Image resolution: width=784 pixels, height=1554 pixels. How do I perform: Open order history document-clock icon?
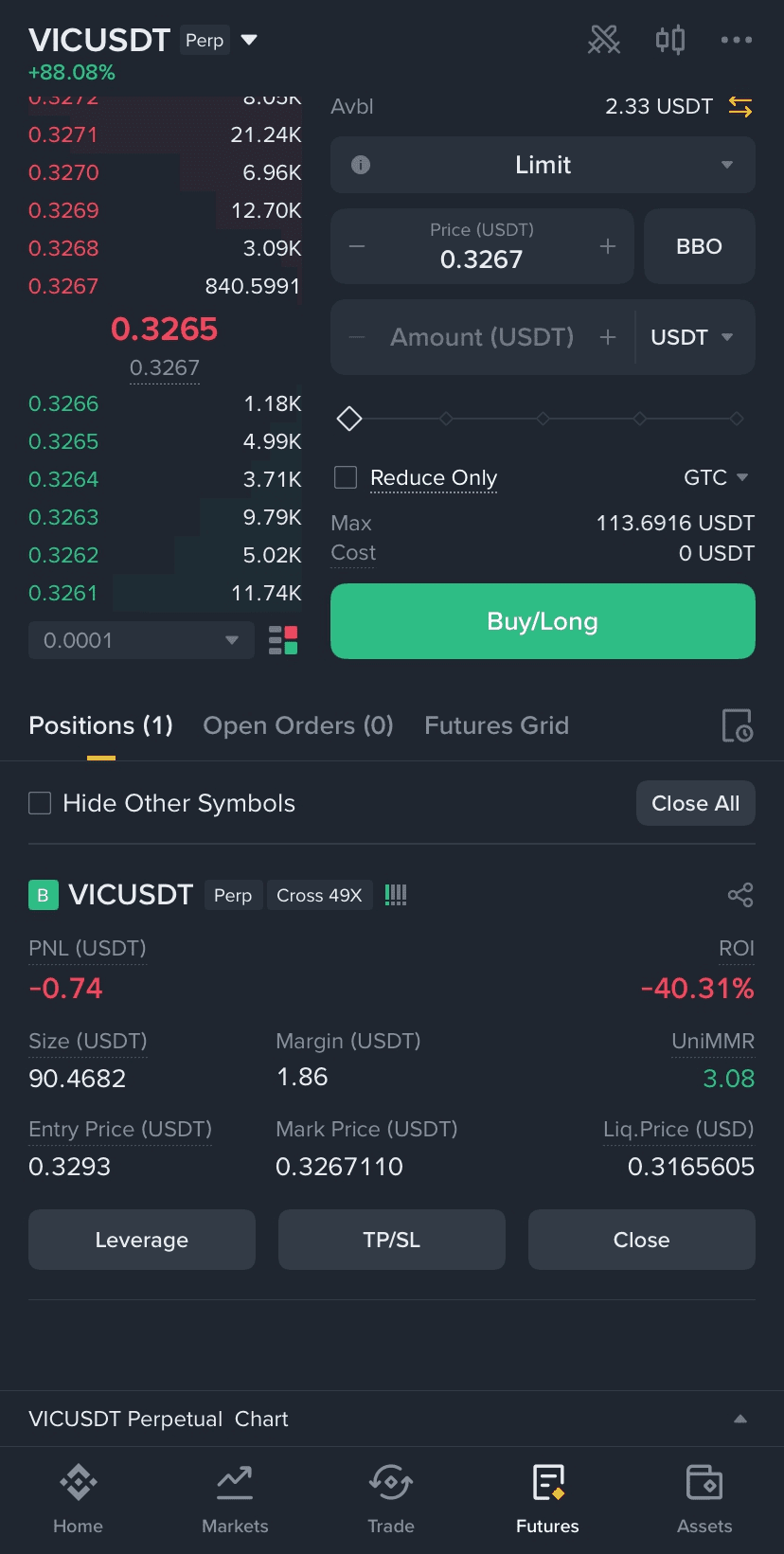[x=737, y=725]
